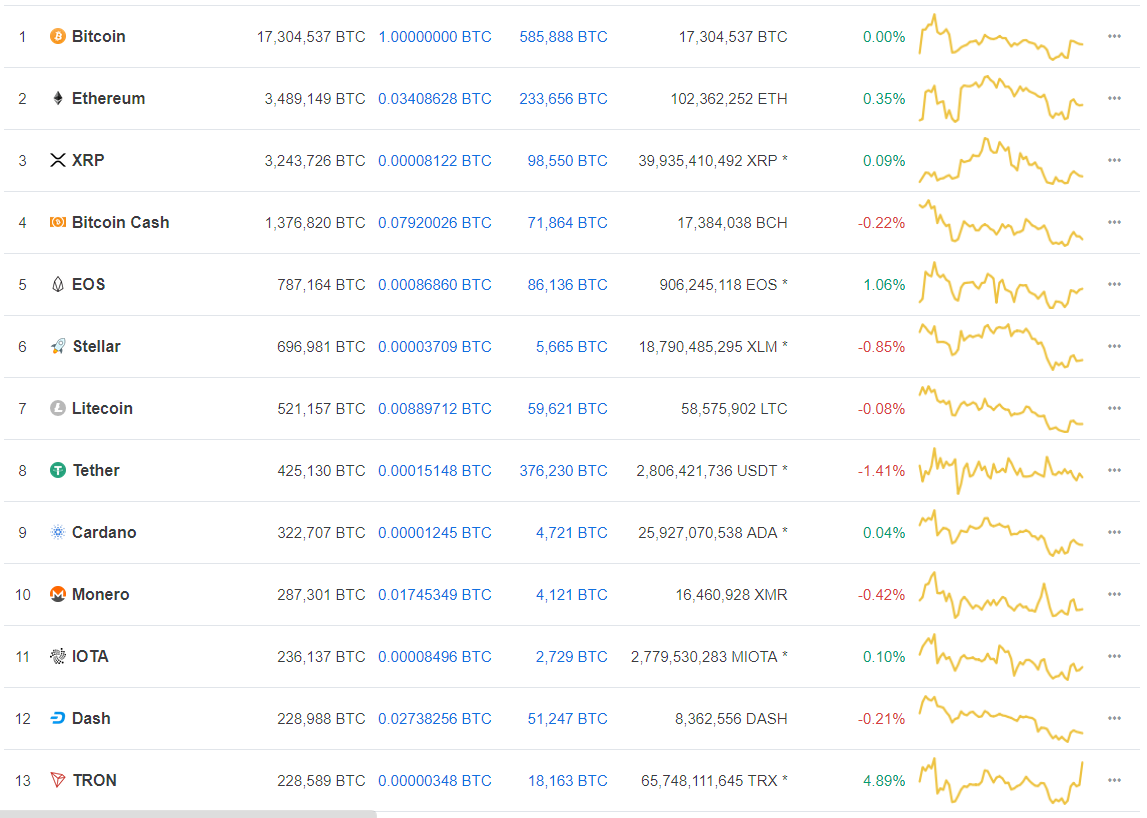1147x818 pixels.
Task: Click Ethereum price 0.03408628 BTC
Action: pos(434,99)
